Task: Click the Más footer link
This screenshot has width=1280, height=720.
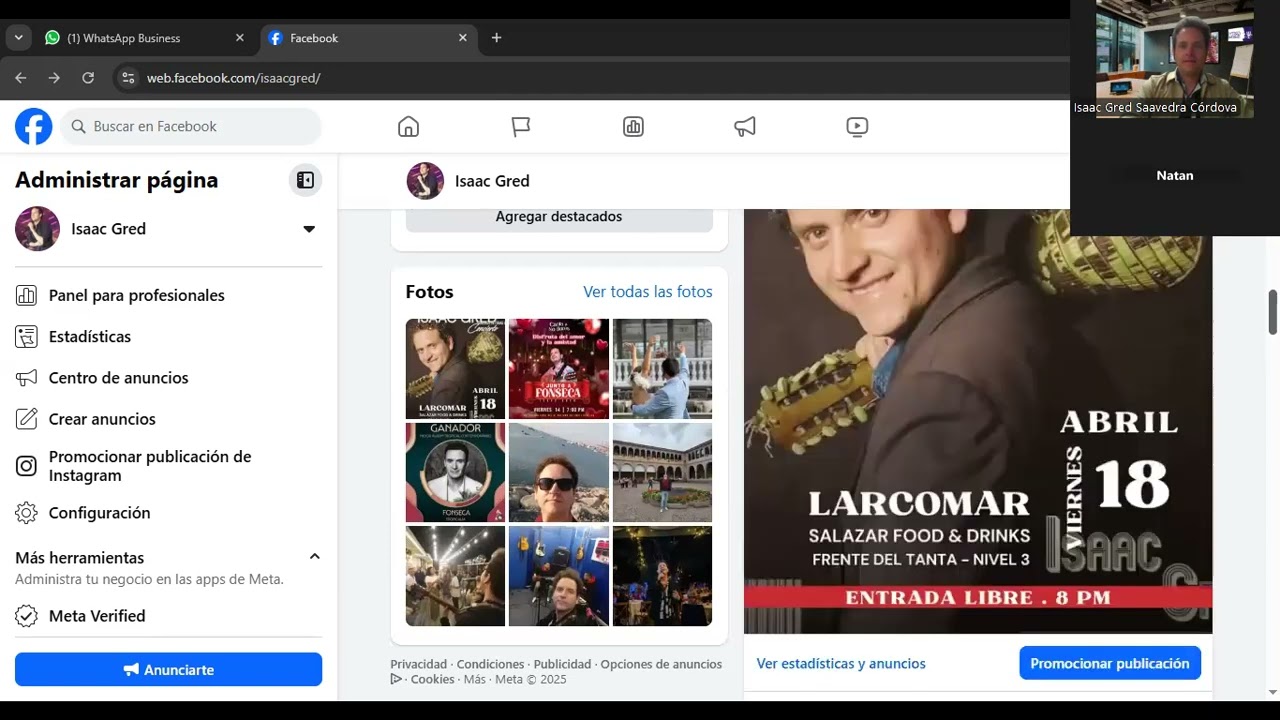Action: (474, 679)
